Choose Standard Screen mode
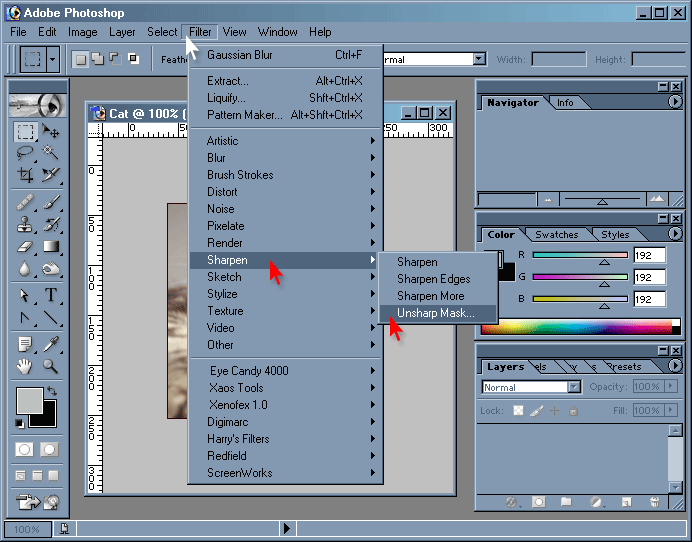Viewport: 692px width, 542px height. [21, 475]
